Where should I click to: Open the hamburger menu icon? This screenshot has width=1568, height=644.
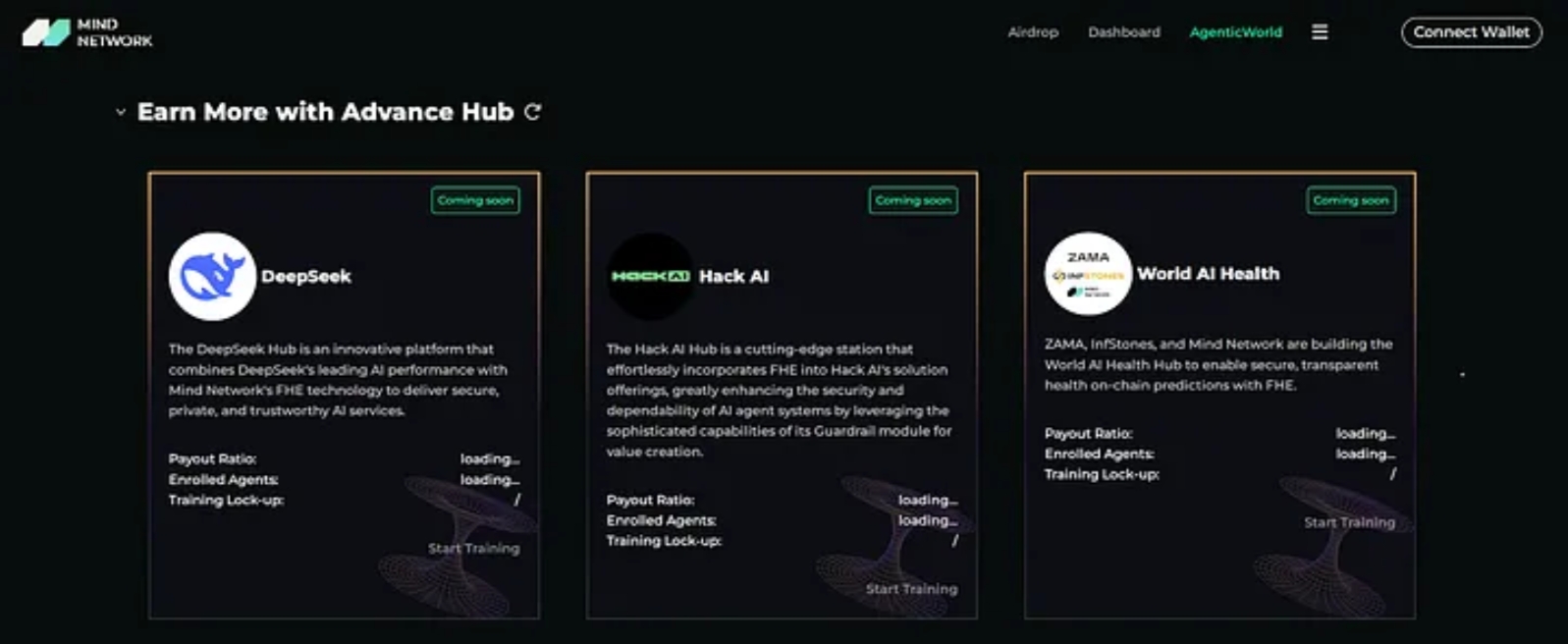(1320, 32)
